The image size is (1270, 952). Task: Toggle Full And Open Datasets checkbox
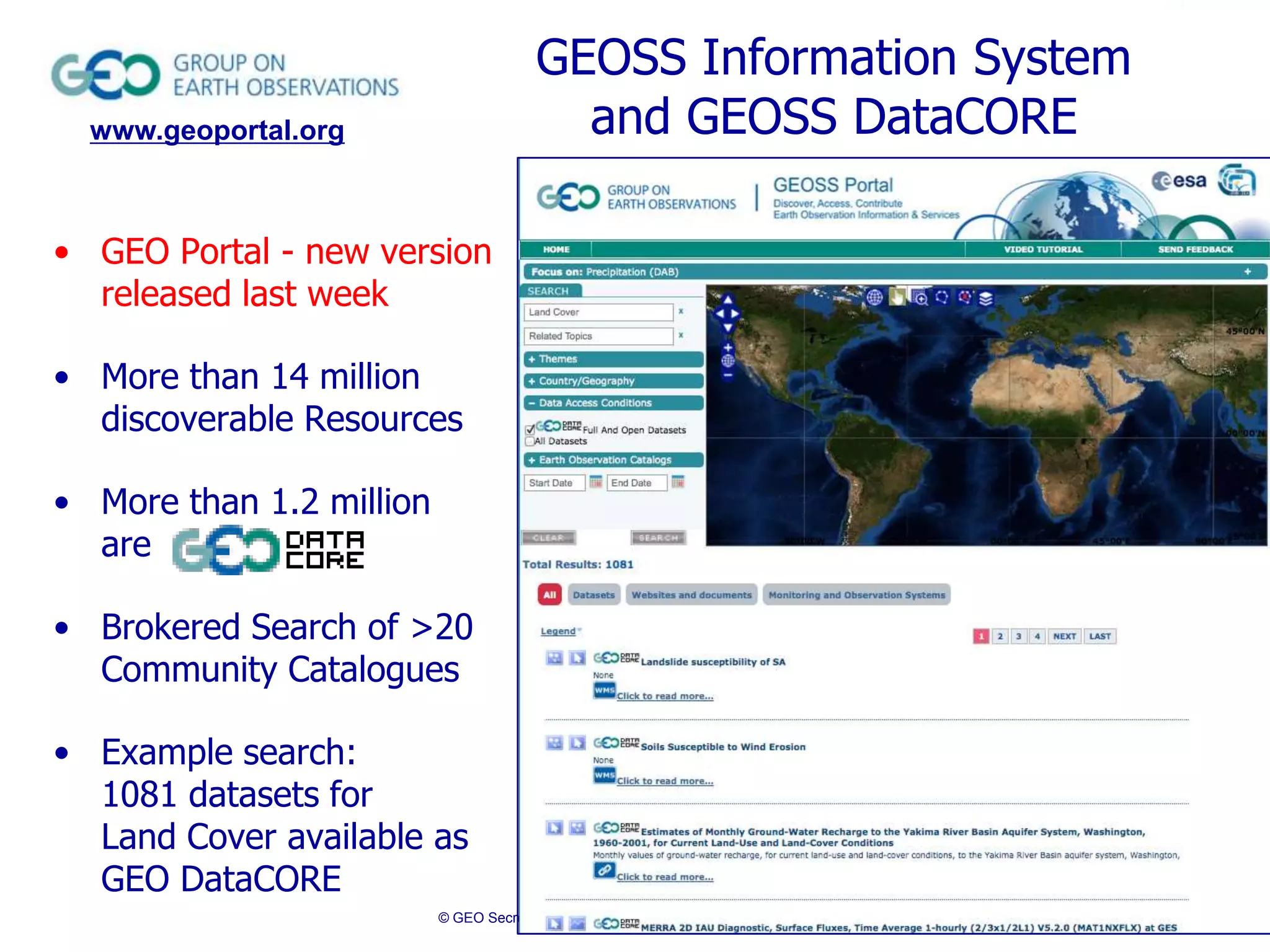[530, 430]
